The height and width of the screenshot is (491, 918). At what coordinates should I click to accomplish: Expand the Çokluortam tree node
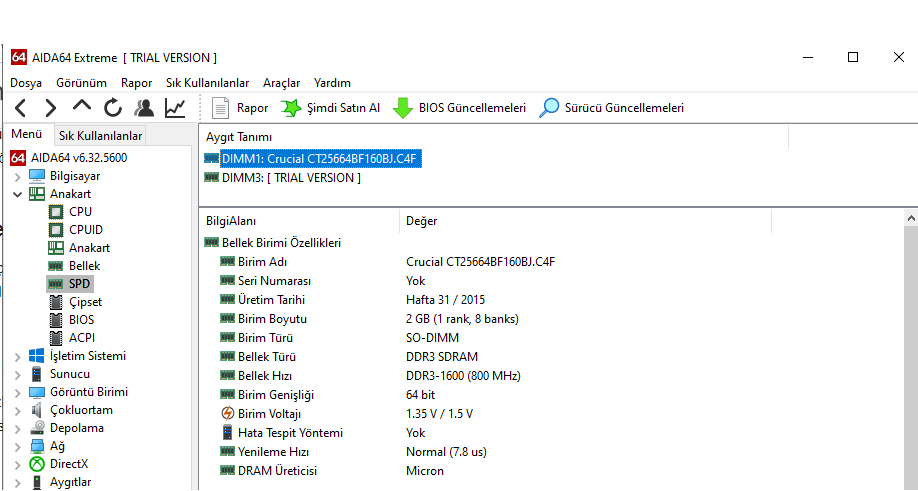[x=18, y=411]
